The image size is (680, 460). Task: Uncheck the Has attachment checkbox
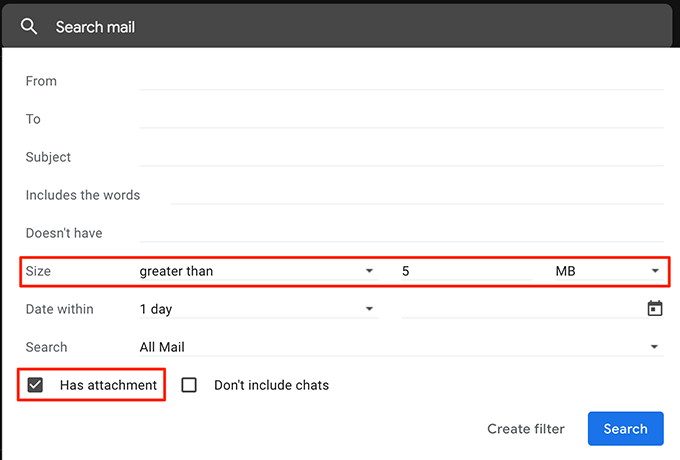35,385
